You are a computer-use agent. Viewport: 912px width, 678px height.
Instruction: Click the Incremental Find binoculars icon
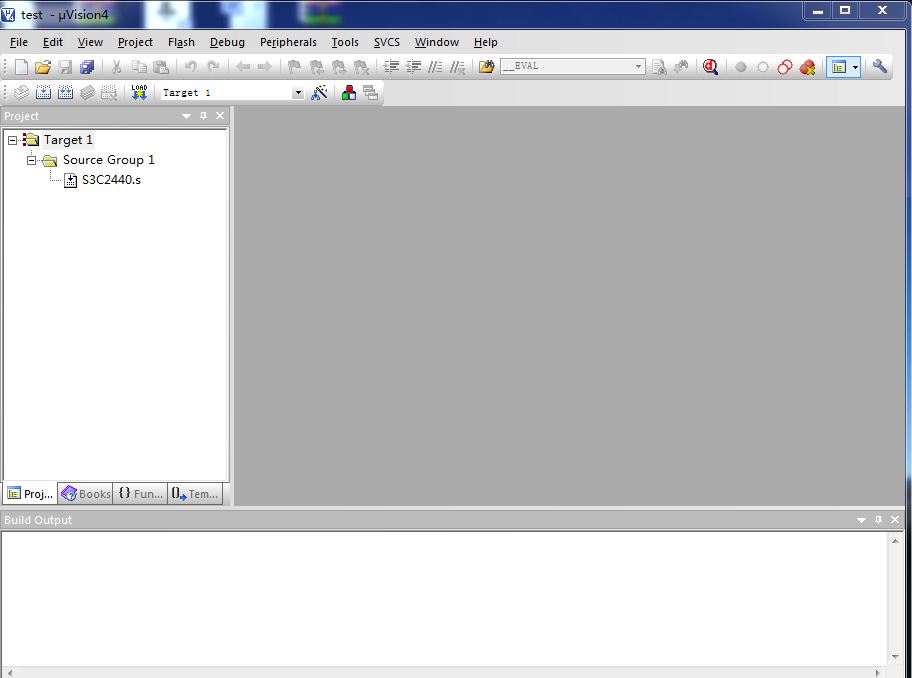coord(681,67)
